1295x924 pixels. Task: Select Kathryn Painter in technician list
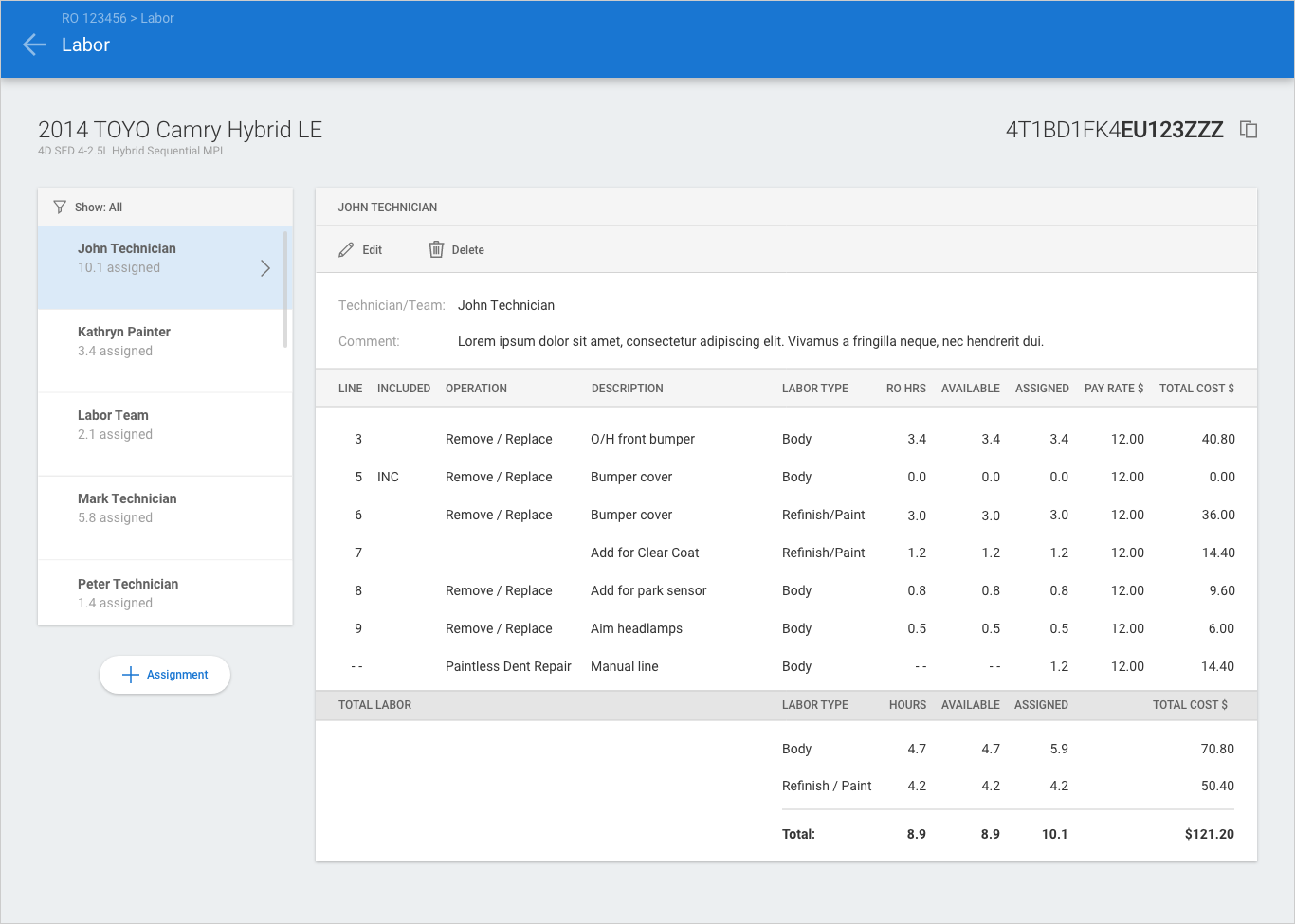(x=124, y=341)
